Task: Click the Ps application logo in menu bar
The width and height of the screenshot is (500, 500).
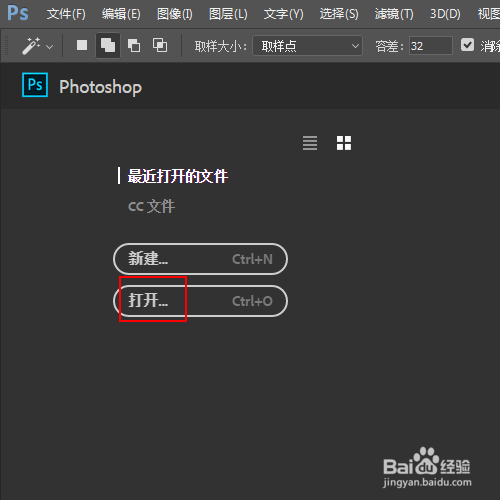Action: pos(18,13)
